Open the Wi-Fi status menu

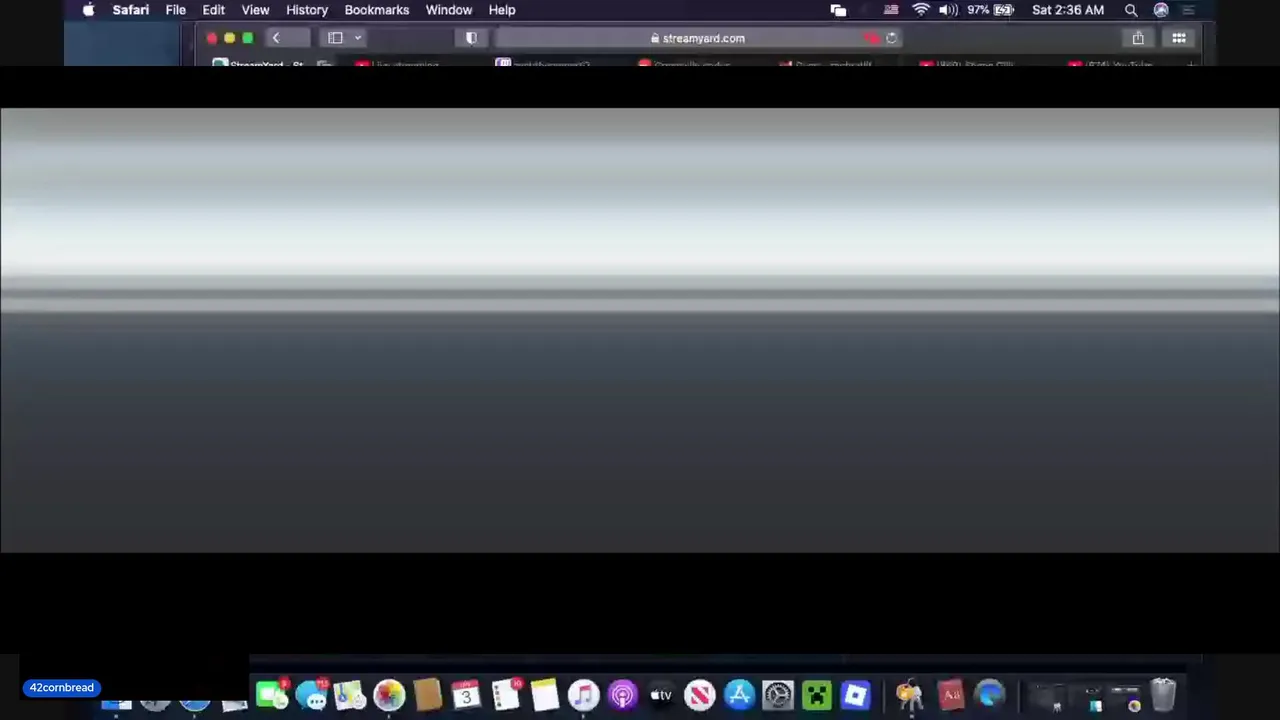click(920, 10)
